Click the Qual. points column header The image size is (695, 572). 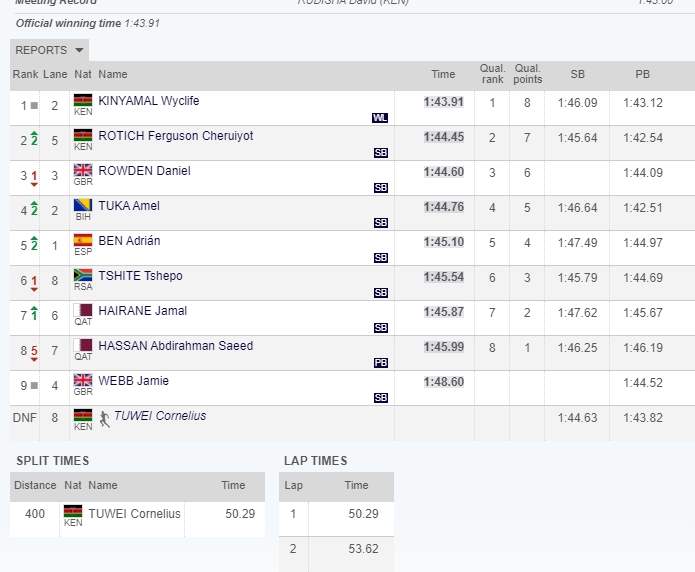527,75
